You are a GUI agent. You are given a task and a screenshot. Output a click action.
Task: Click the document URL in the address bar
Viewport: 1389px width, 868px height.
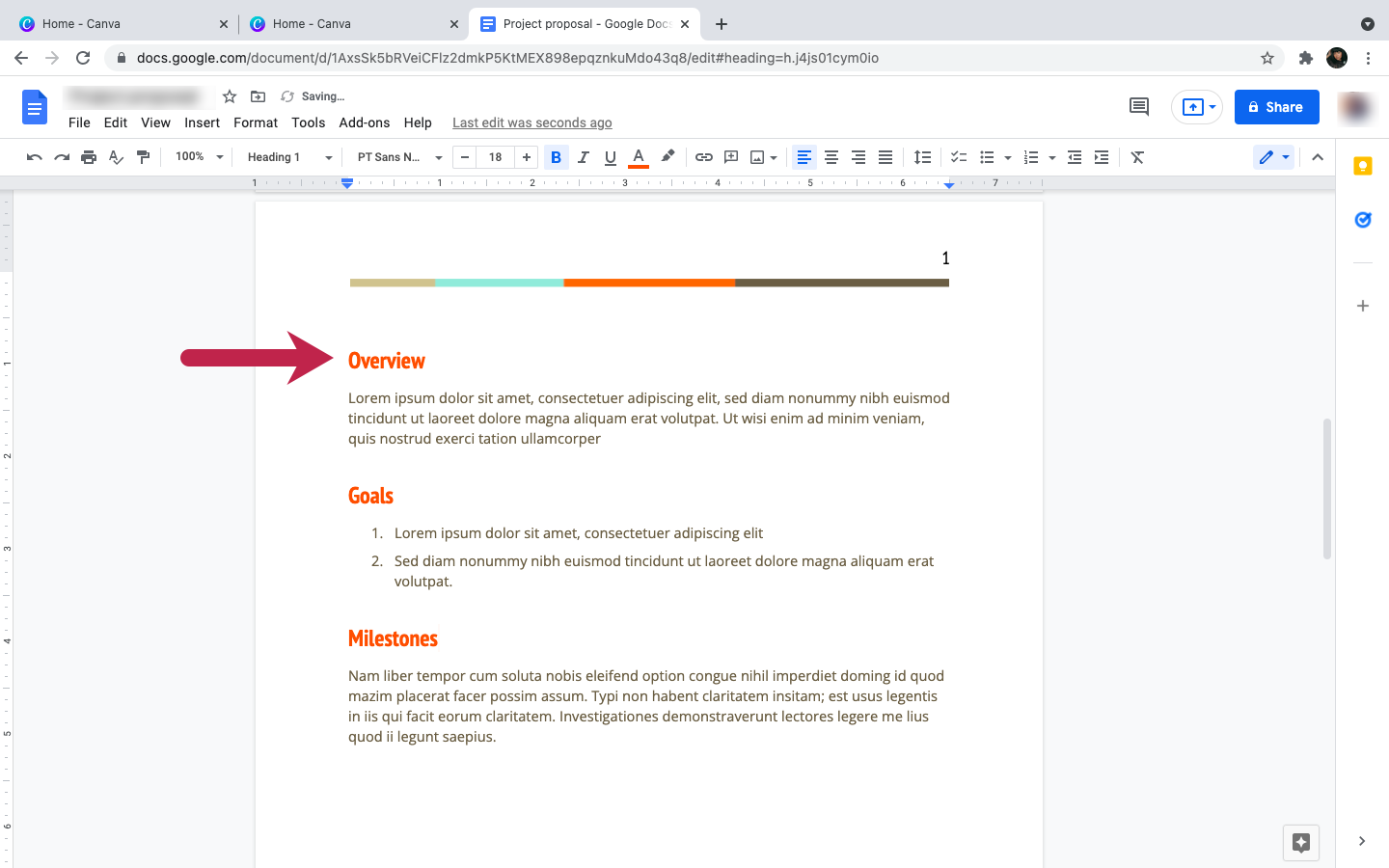point(502,58)
